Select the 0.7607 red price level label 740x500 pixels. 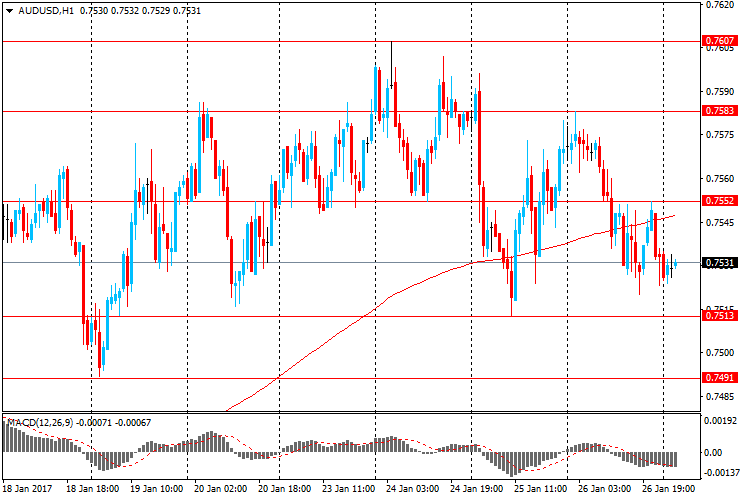coord(720,41)
